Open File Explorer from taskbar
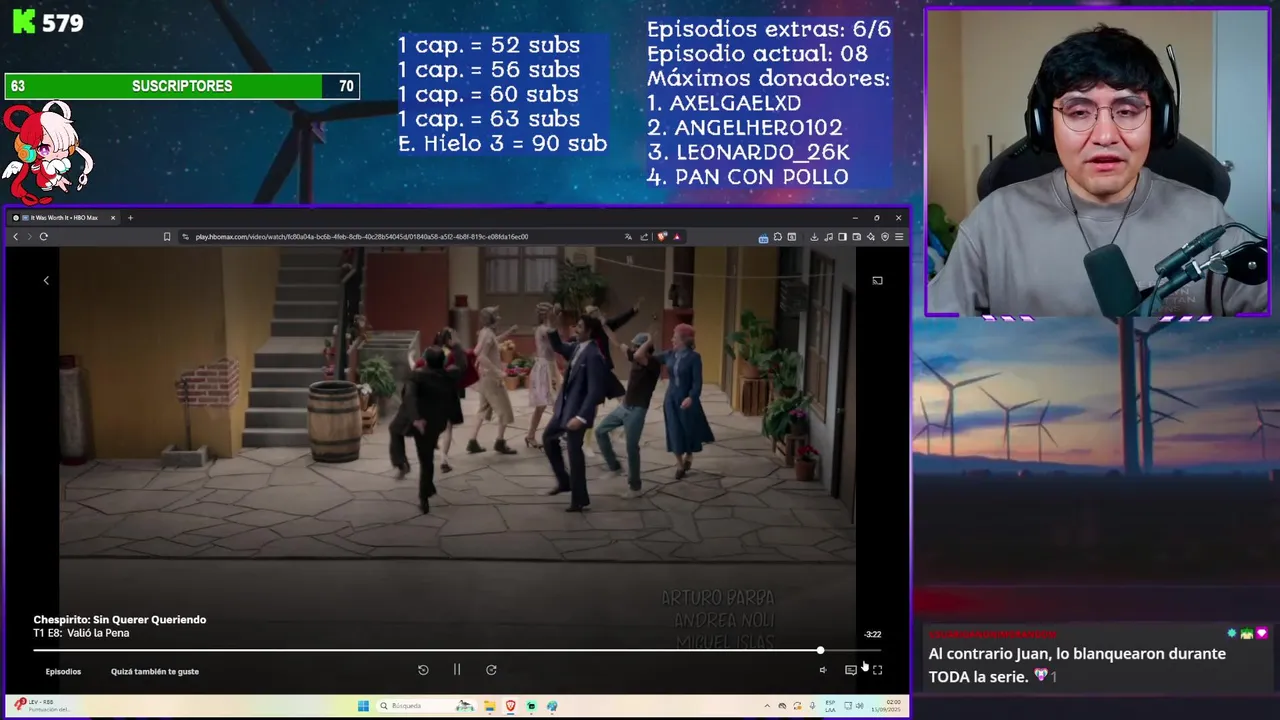The height and width of the screenshot is (720, 1280). pyautogui.click(x=489, y=706)
